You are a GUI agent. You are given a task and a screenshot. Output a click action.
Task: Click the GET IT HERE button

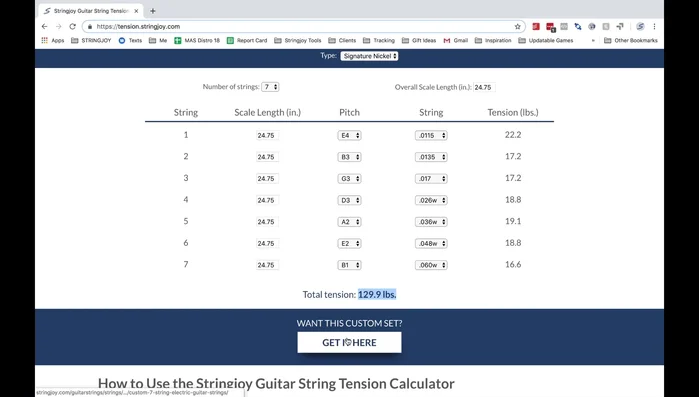tap(350, 343)
